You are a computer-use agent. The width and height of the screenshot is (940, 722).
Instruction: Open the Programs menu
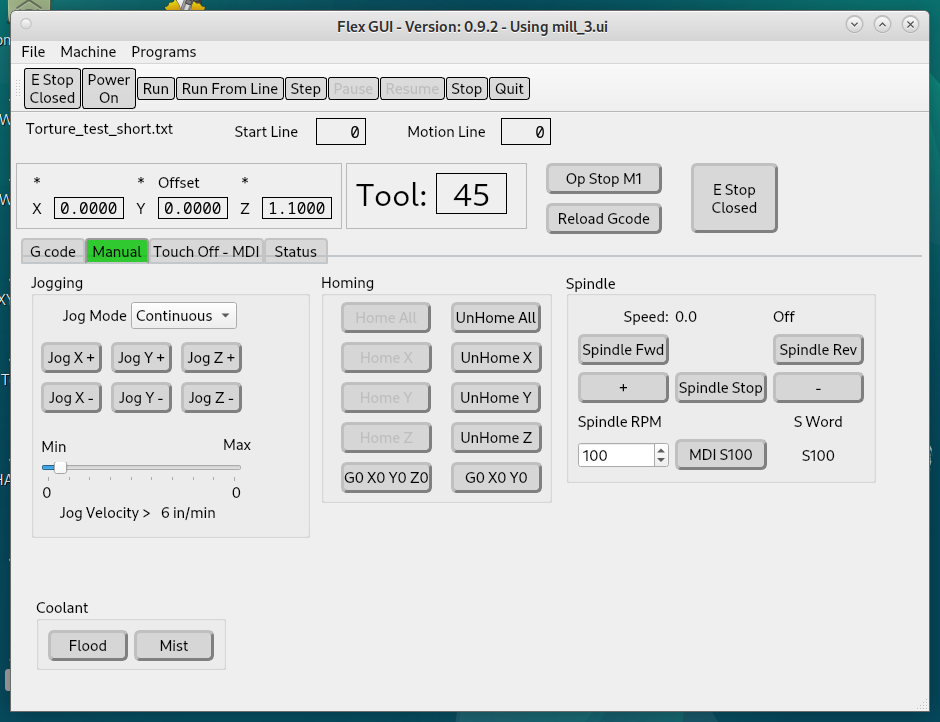164,52
